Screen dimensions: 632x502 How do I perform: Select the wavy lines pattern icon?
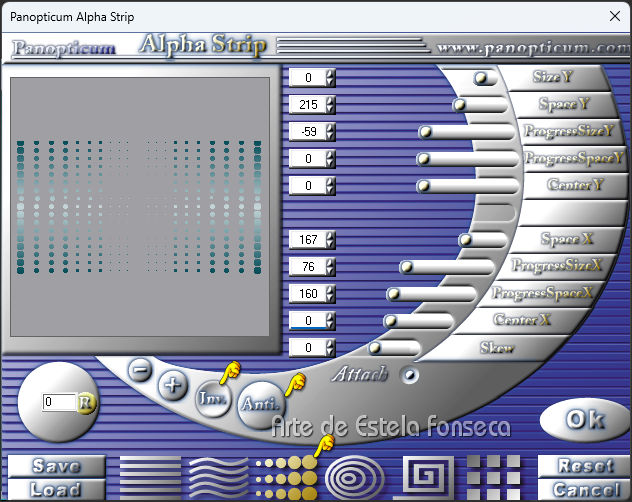coord(219,478)
